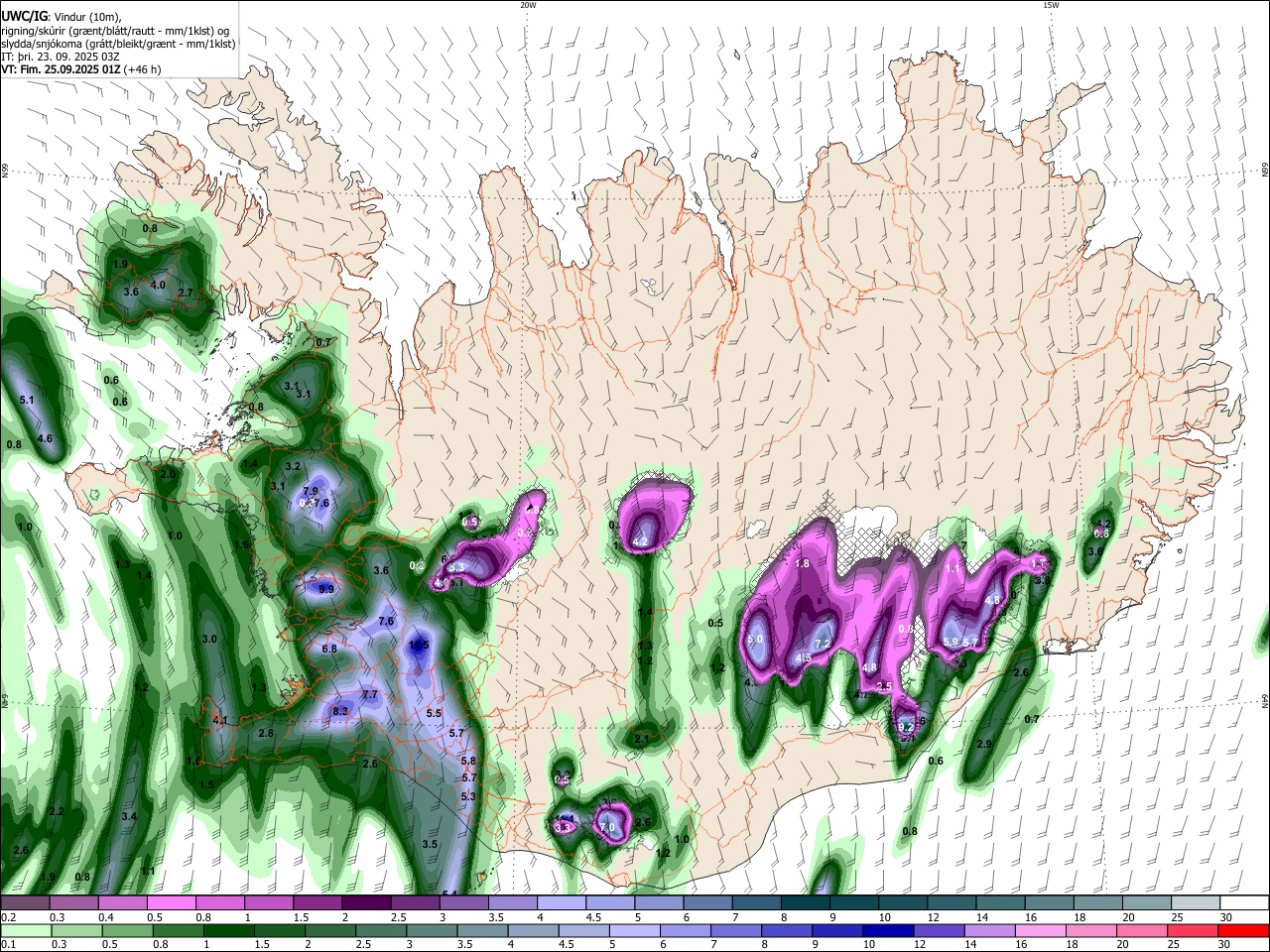
Task: Click the "20W" longitude label
Action: coord(528,5)
